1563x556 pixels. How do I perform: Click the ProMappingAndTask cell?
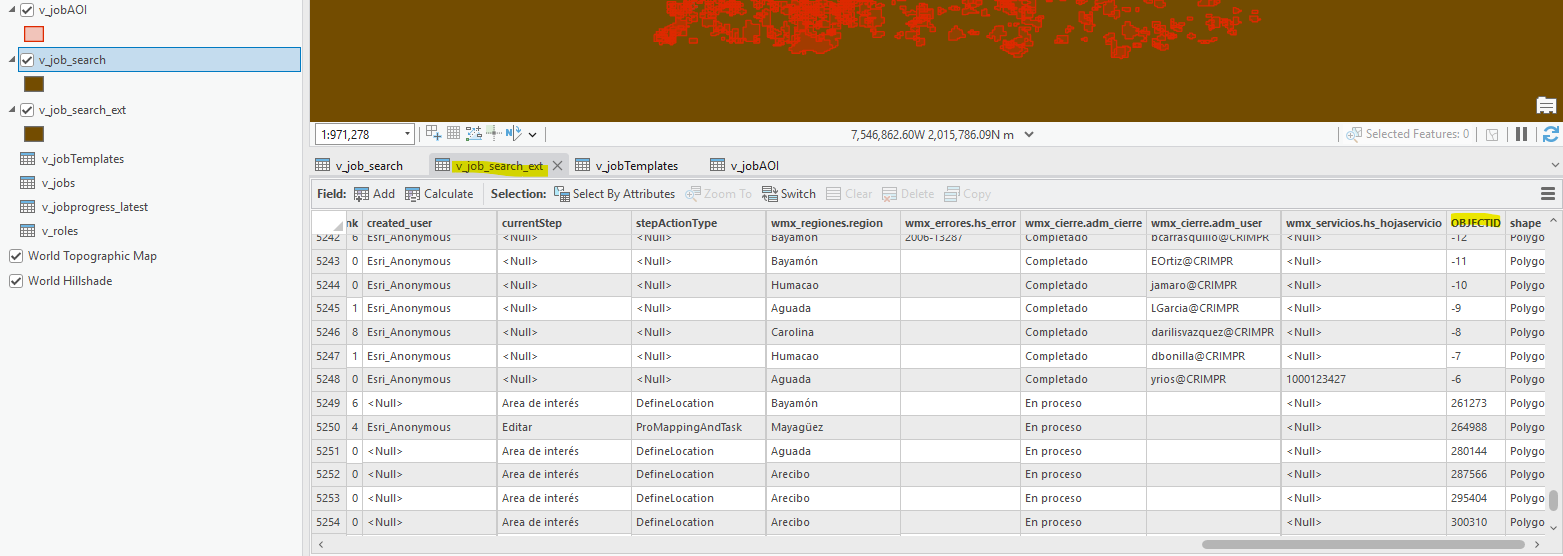tap(698, 427)
